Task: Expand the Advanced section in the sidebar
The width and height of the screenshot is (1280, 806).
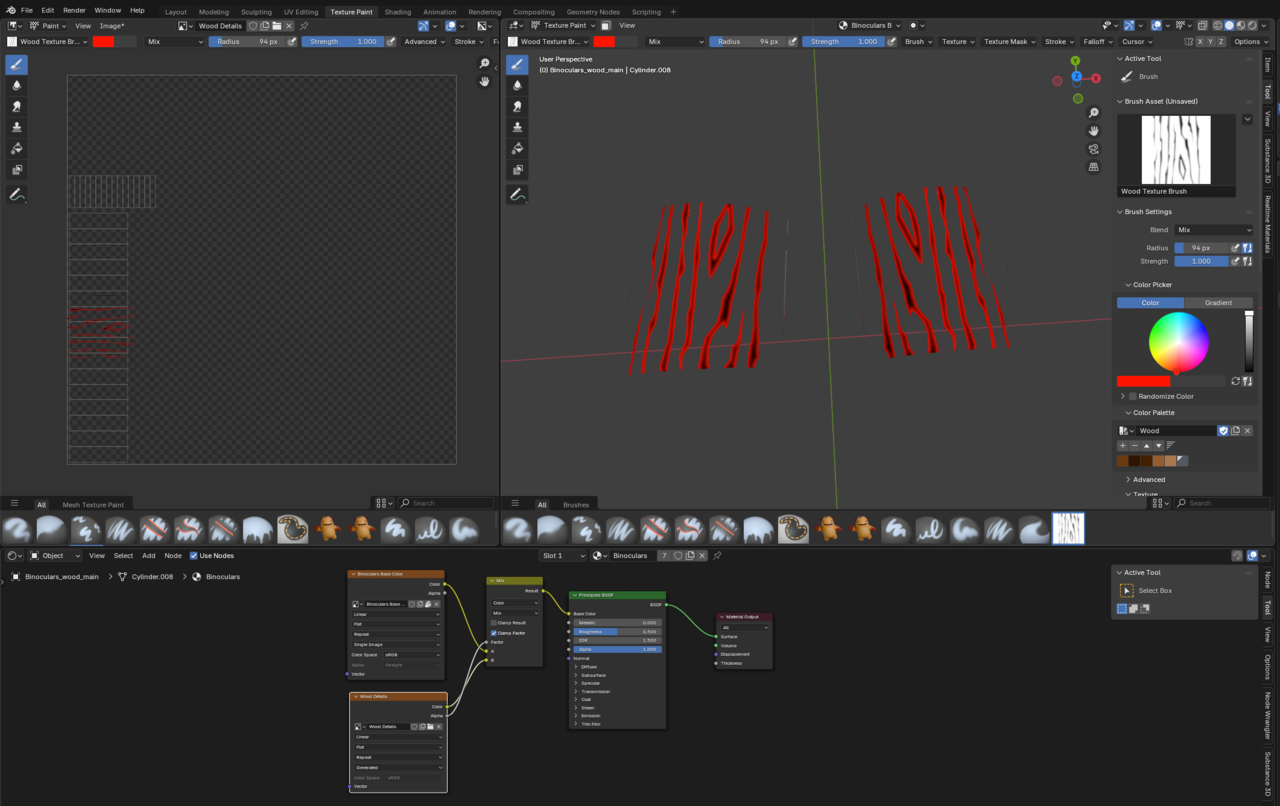Action: (1148, 480)
